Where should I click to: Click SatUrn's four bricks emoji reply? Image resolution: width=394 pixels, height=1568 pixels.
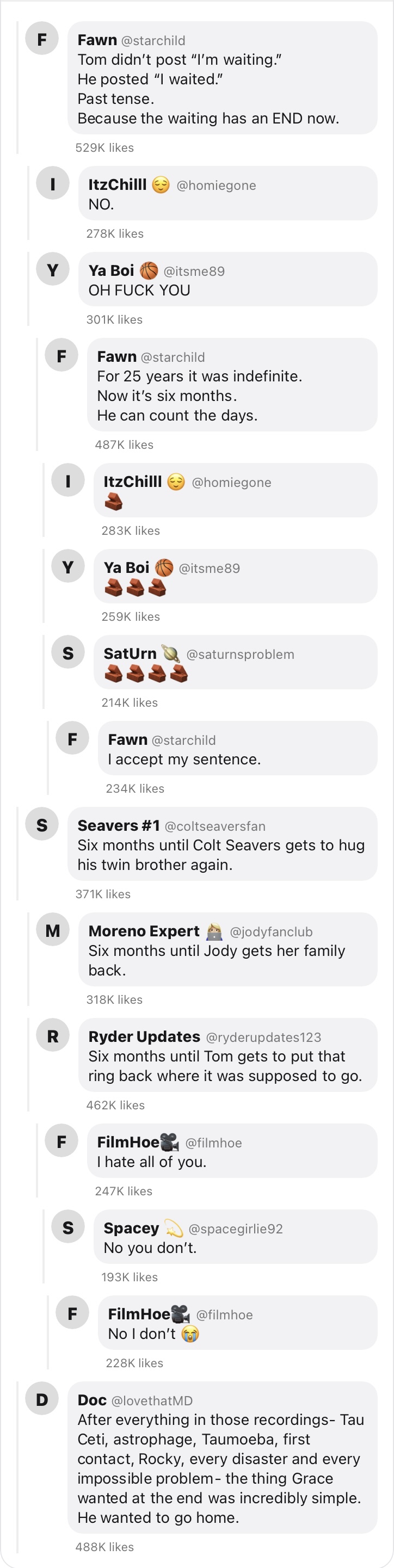point(146,673)
